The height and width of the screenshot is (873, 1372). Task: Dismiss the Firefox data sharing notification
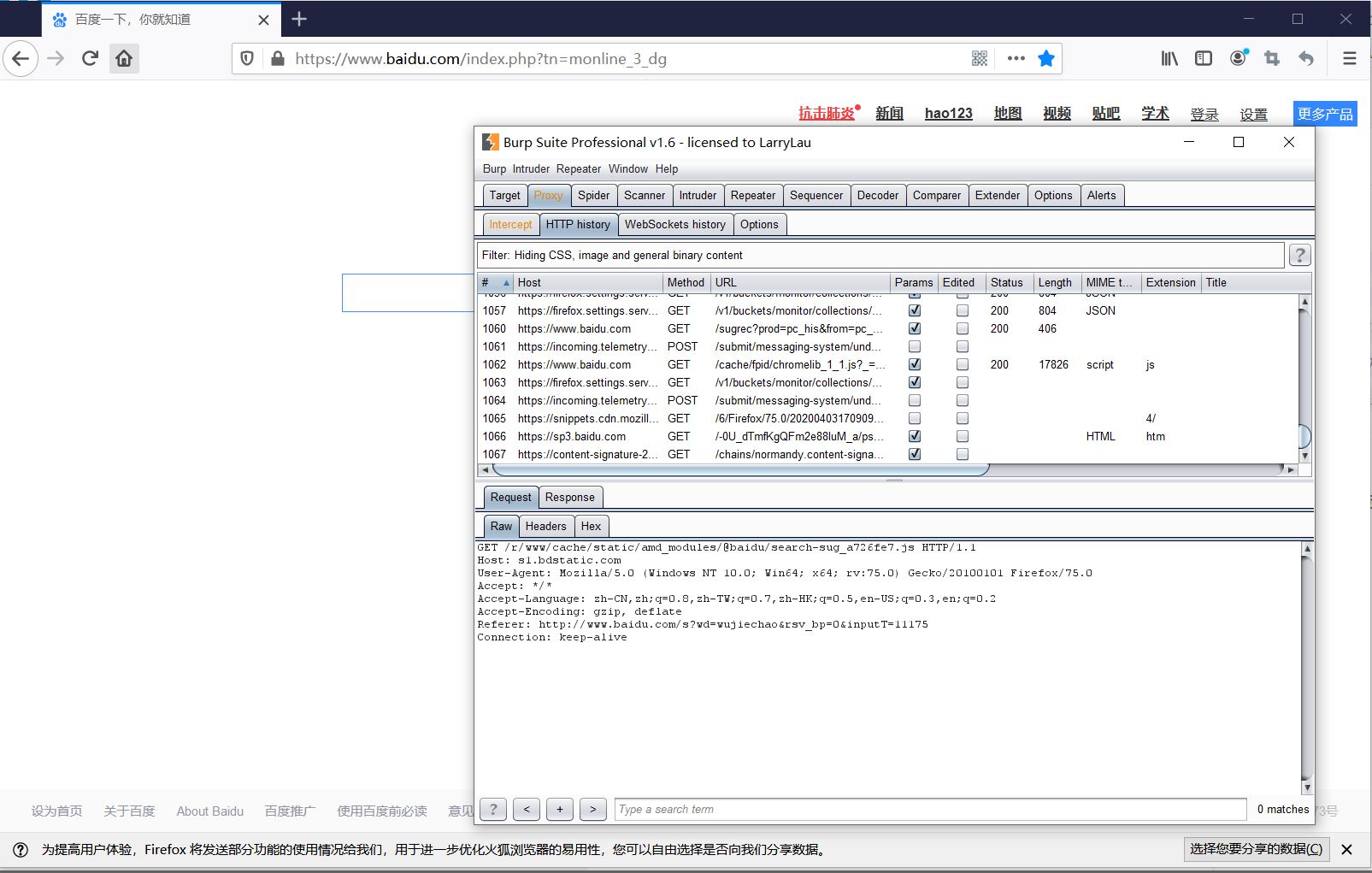coord(1346,849)
